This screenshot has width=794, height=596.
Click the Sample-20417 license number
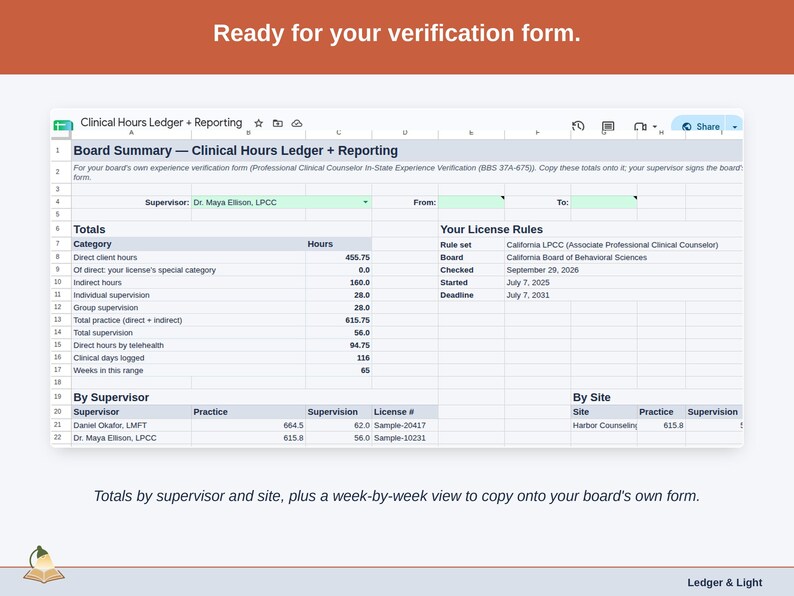click(405, 425)
